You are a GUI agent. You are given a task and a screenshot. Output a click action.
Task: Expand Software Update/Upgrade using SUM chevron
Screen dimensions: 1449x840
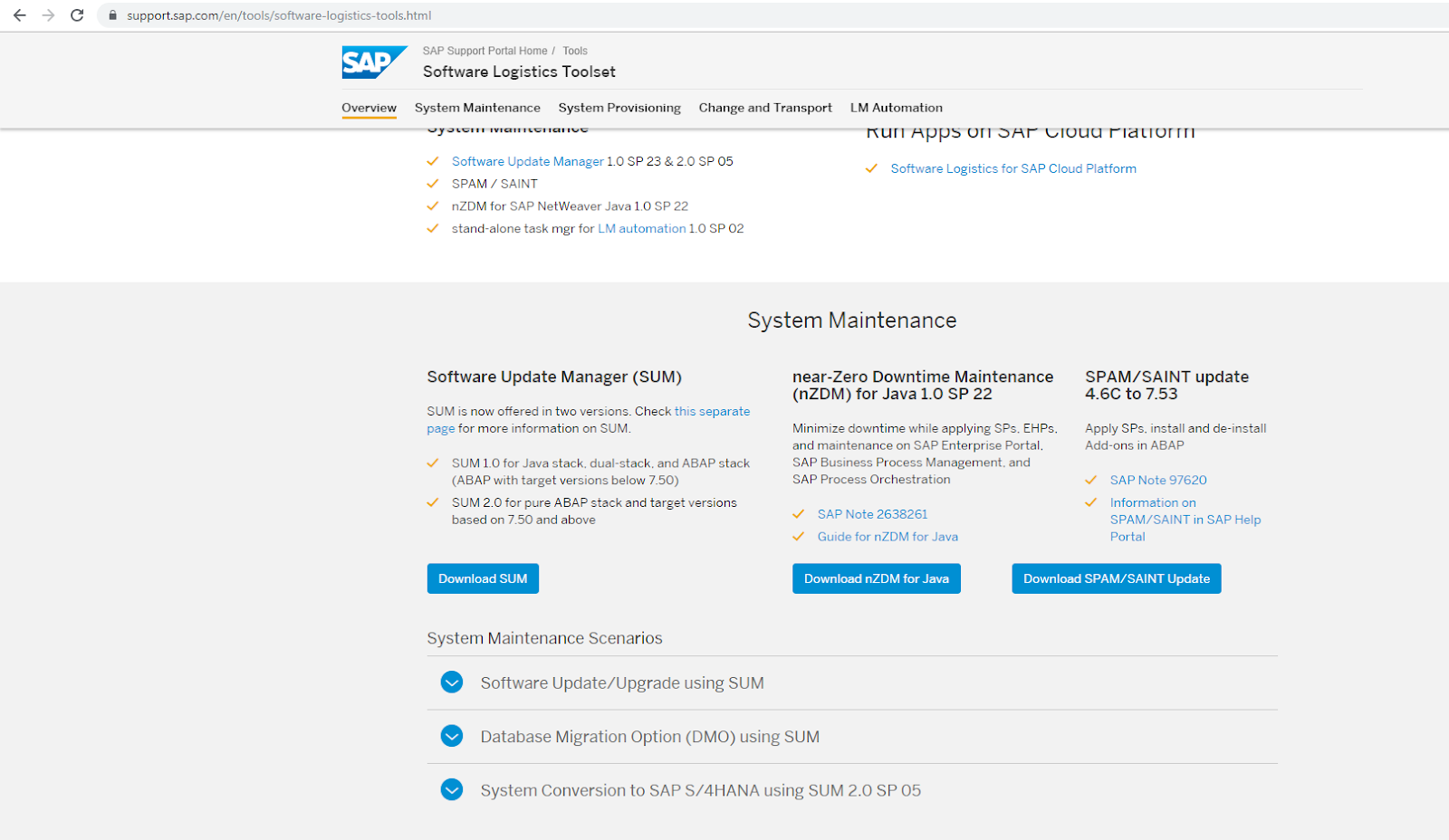pos(452,682)
